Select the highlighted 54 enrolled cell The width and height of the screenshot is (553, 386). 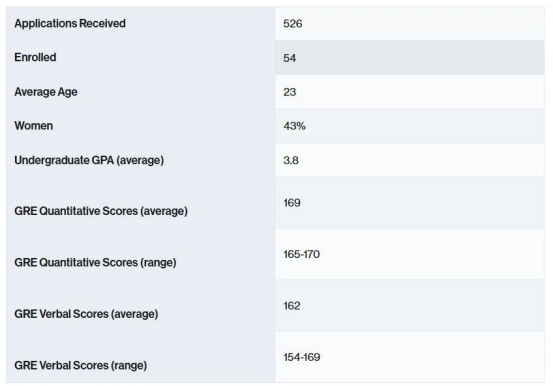click(409, 58)
